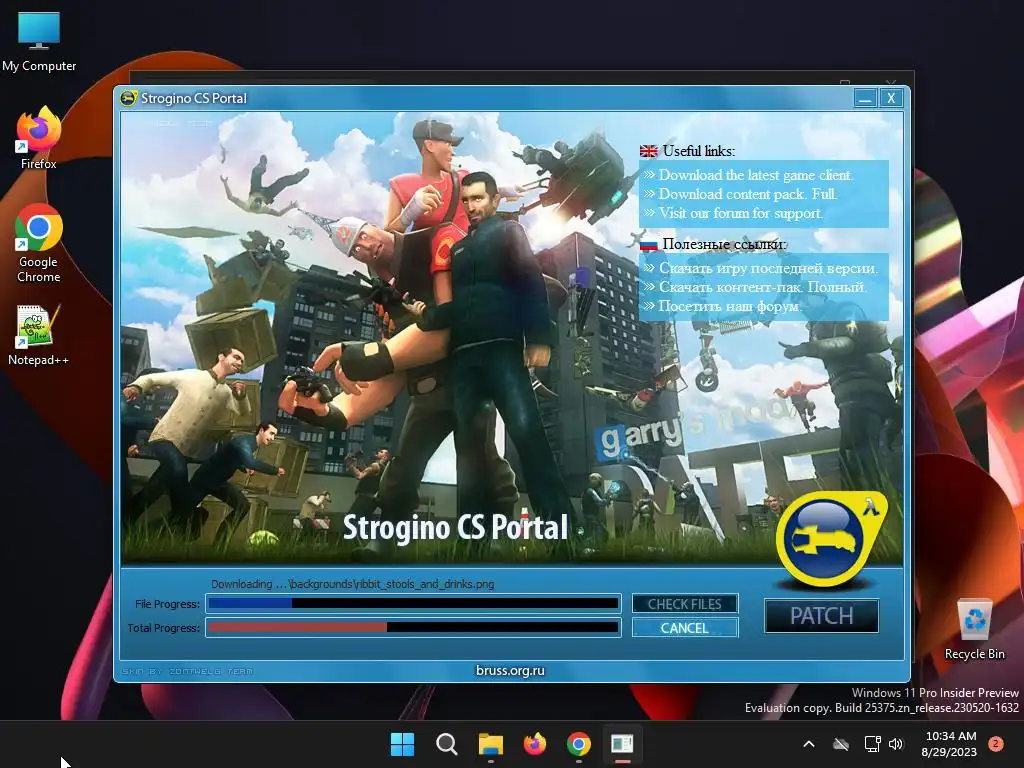Open My Computer desktop icon

(39, 40)
